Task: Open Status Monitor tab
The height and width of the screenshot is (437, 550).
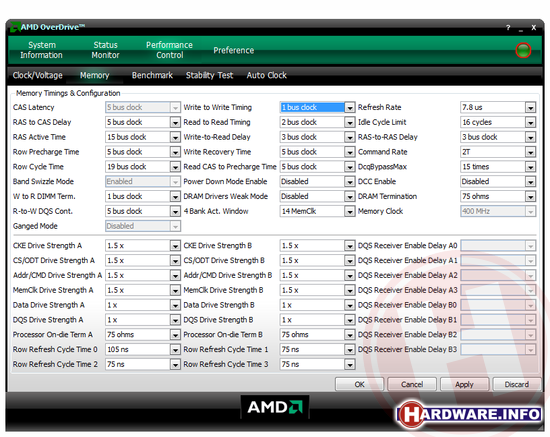Action: coord(105,50)
